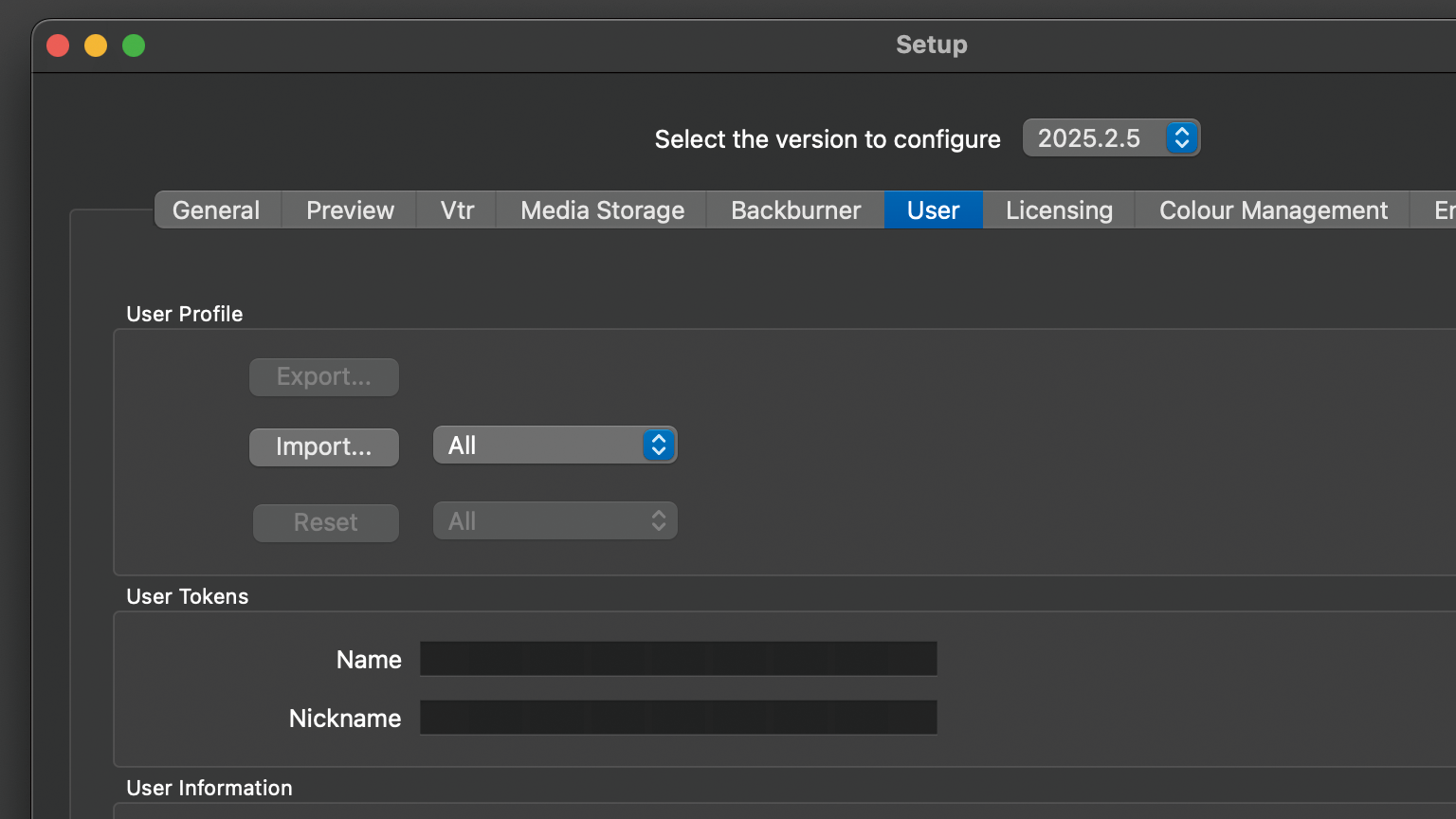Image resolution: width=1456 pixels, height=819 pixels.
Task: Expand the All dropdown beside Import
Action: click(555, 446)
